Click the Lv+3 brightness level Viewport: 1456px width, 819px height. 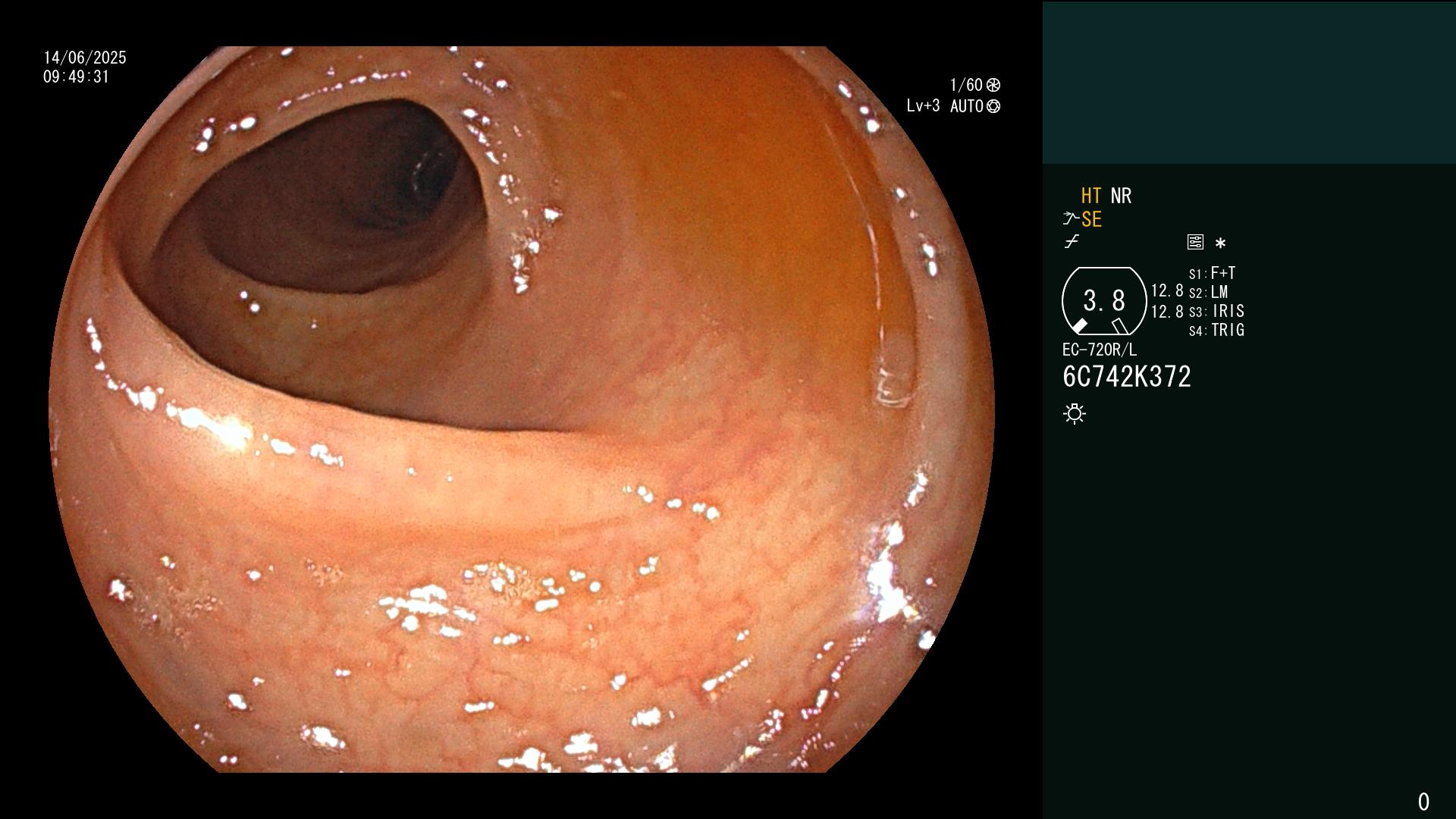pyautogui.click(x=923, y=106)
